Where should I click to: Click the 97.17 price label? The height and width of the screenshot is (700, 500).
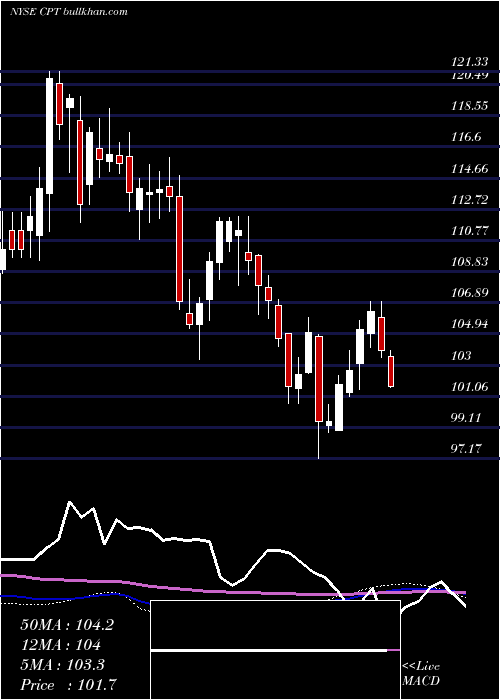click(x=466, y=449)
